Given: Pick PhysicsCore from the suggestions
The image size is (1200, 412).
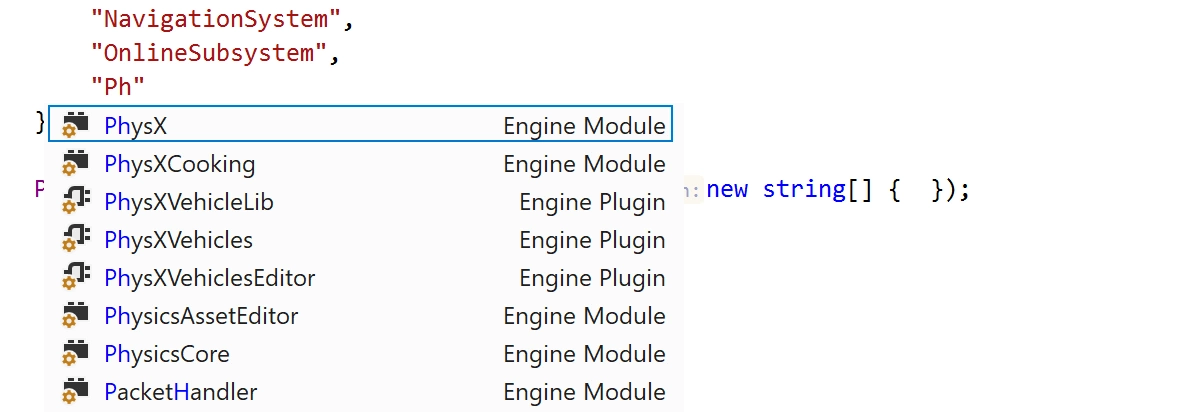Looking at the screenshot, I should tap(359, 353).
